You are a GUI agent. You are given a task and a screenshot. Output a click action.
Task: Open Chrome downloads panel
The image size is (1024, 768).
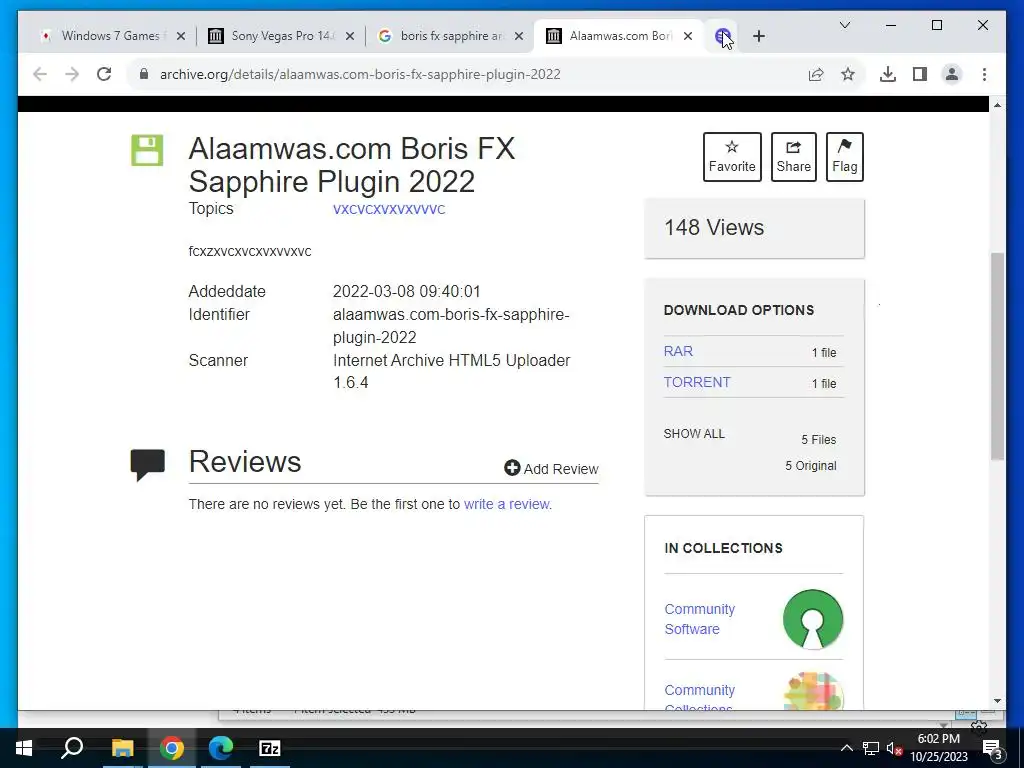coord(888,74)
